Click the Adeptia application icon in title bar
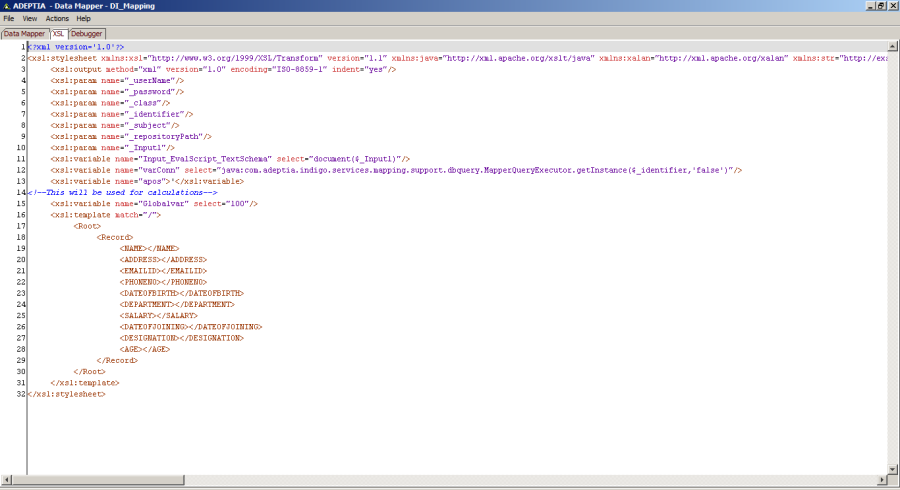900x490 pixels. (x=6, y=6)
